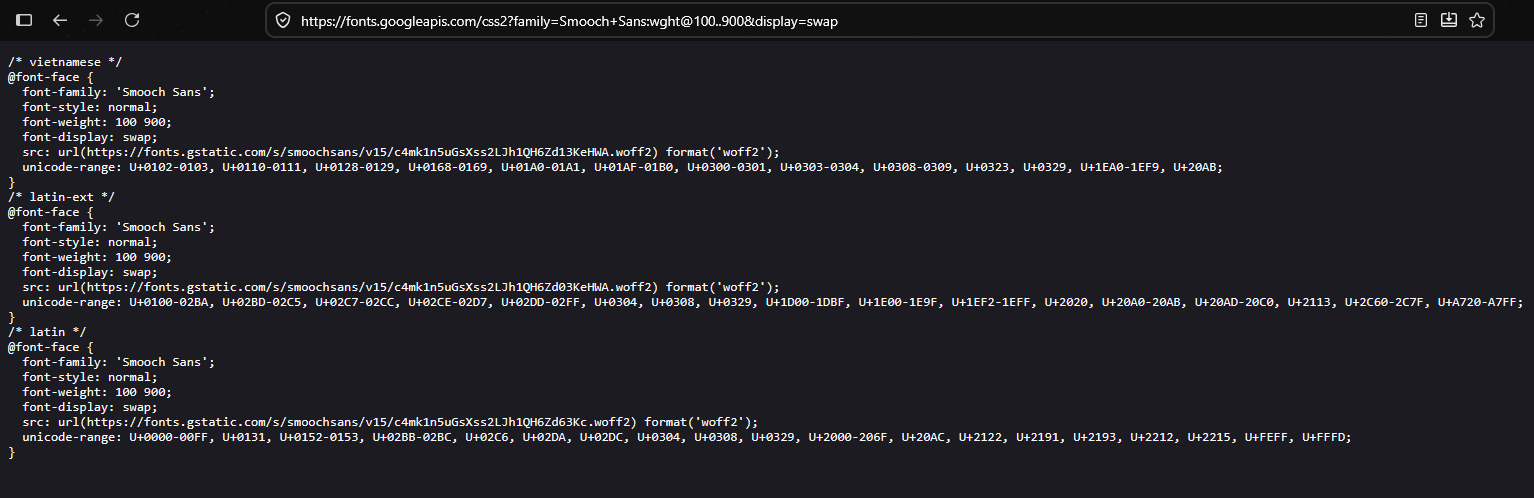Click the value U+2212
This screenshot has width=1534, height=498.
pos(1154,437)
